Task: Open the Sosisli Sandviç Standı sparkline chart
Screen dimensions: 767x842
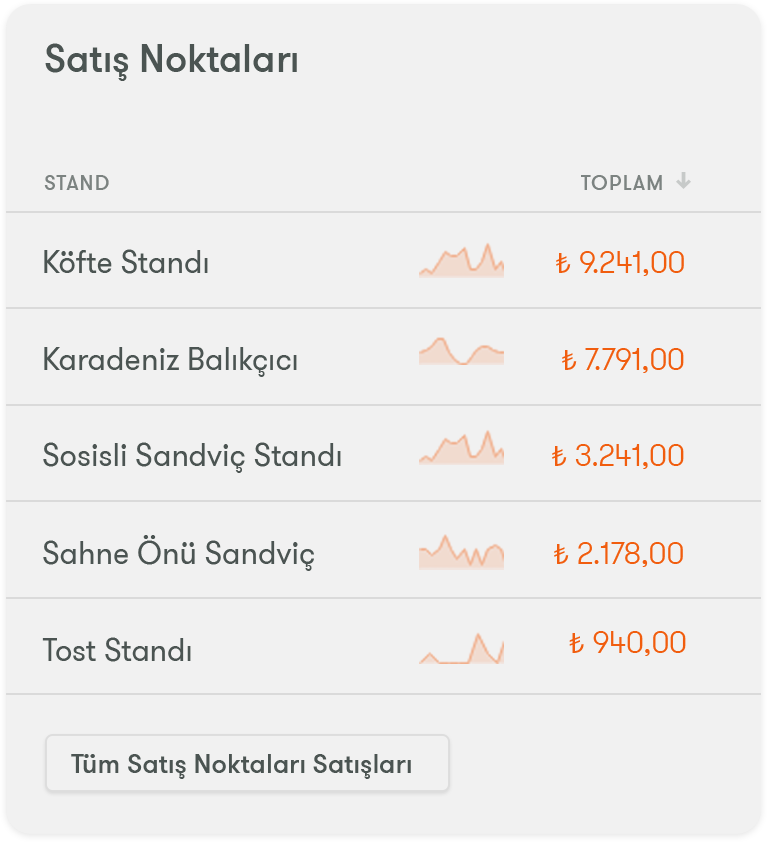Action: (x=461, y=447)
